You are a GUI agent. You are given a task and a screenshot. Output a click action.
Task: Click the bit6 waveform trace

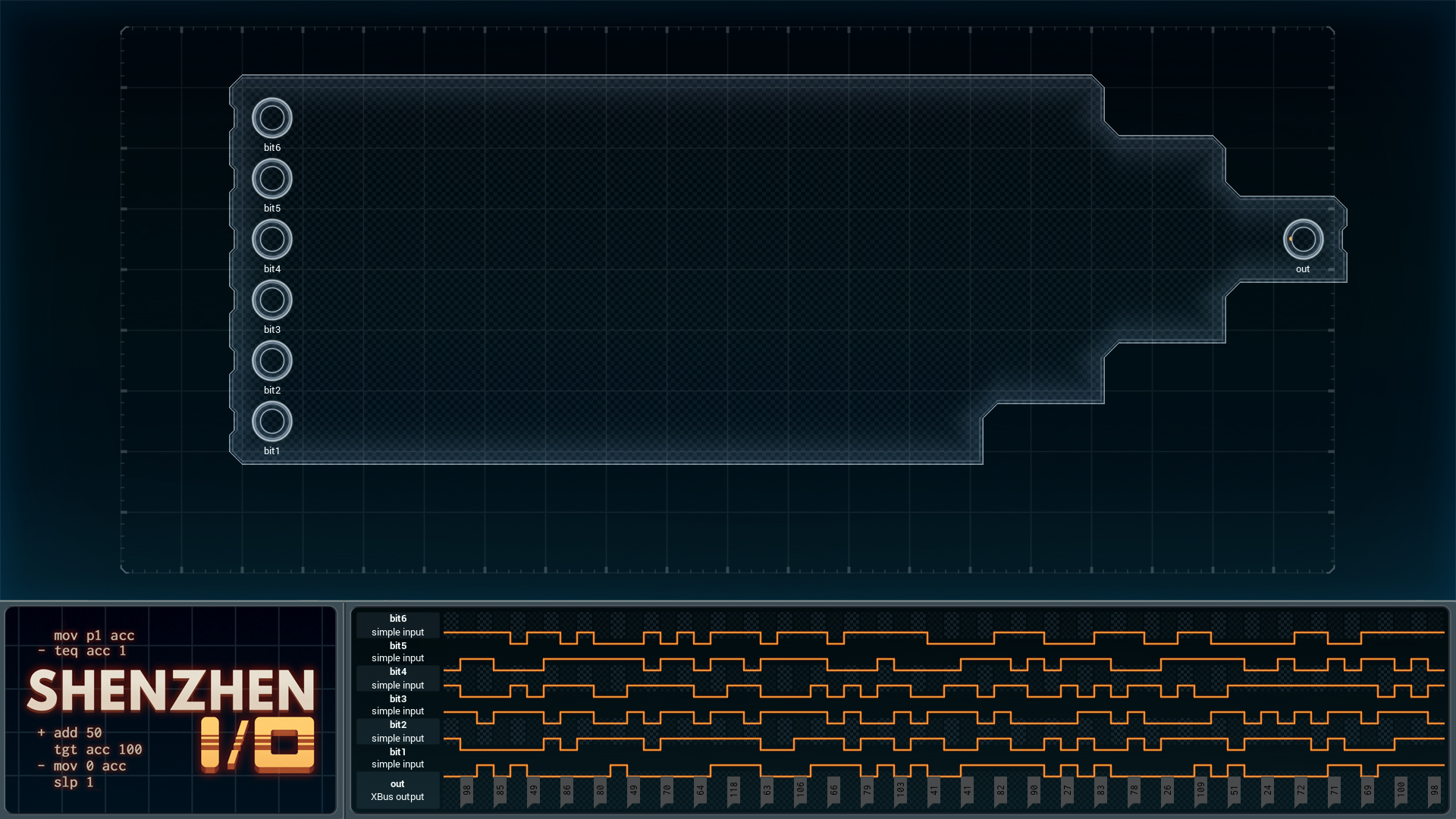pyautogui.click(x=944, y=637)
